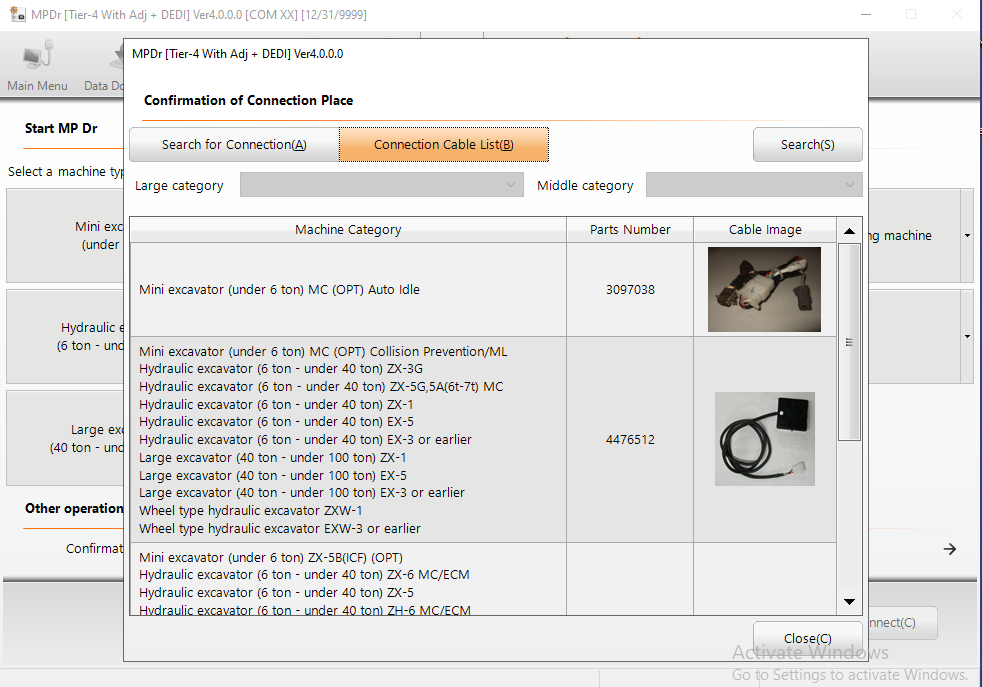Expand the dropdown arrow beside the machine button
Screen dimensions: 982x687
(x=967, y=236)
